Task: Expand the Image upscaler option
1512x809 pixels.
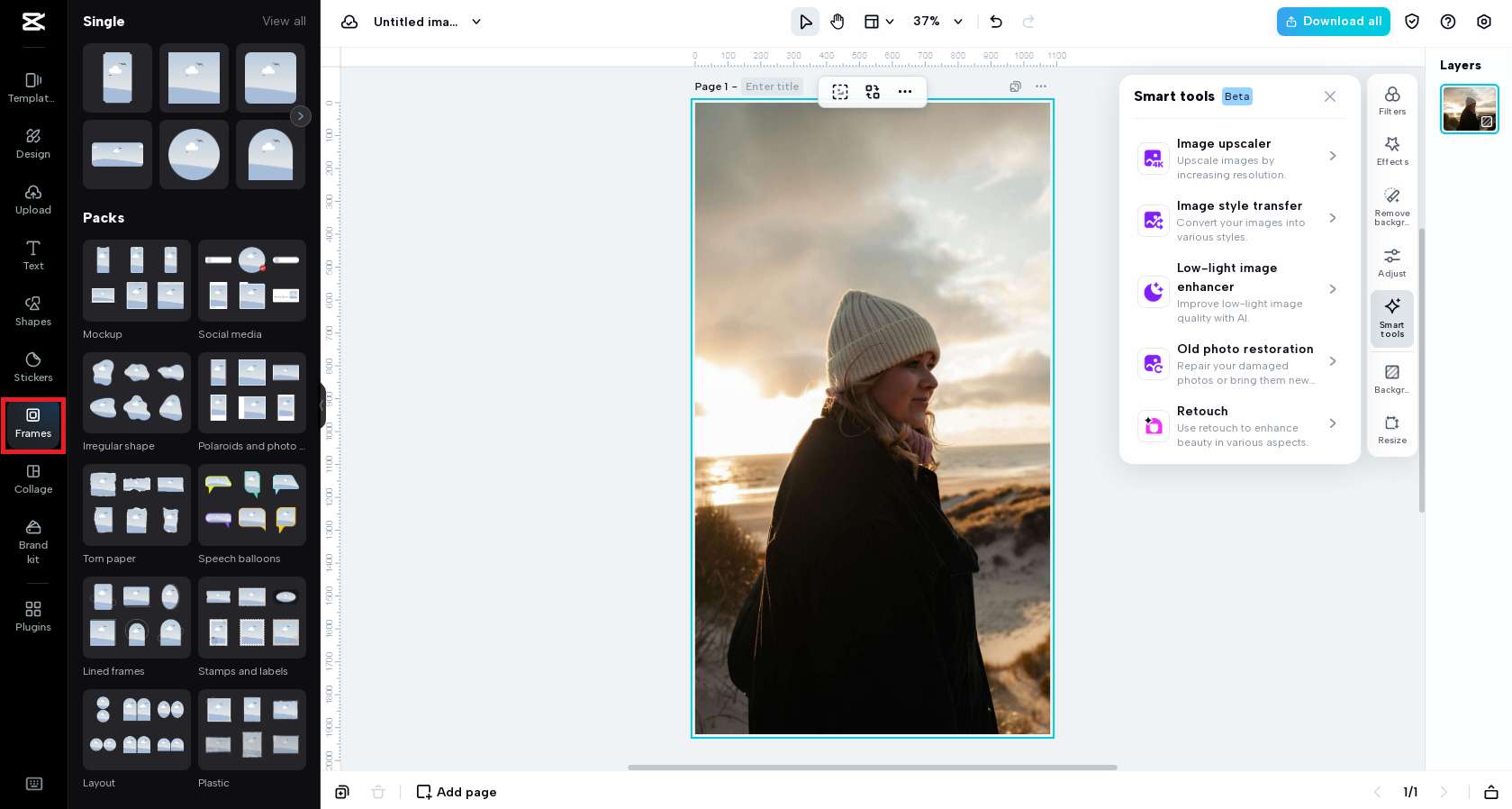Action: (x=1332, y=157)
